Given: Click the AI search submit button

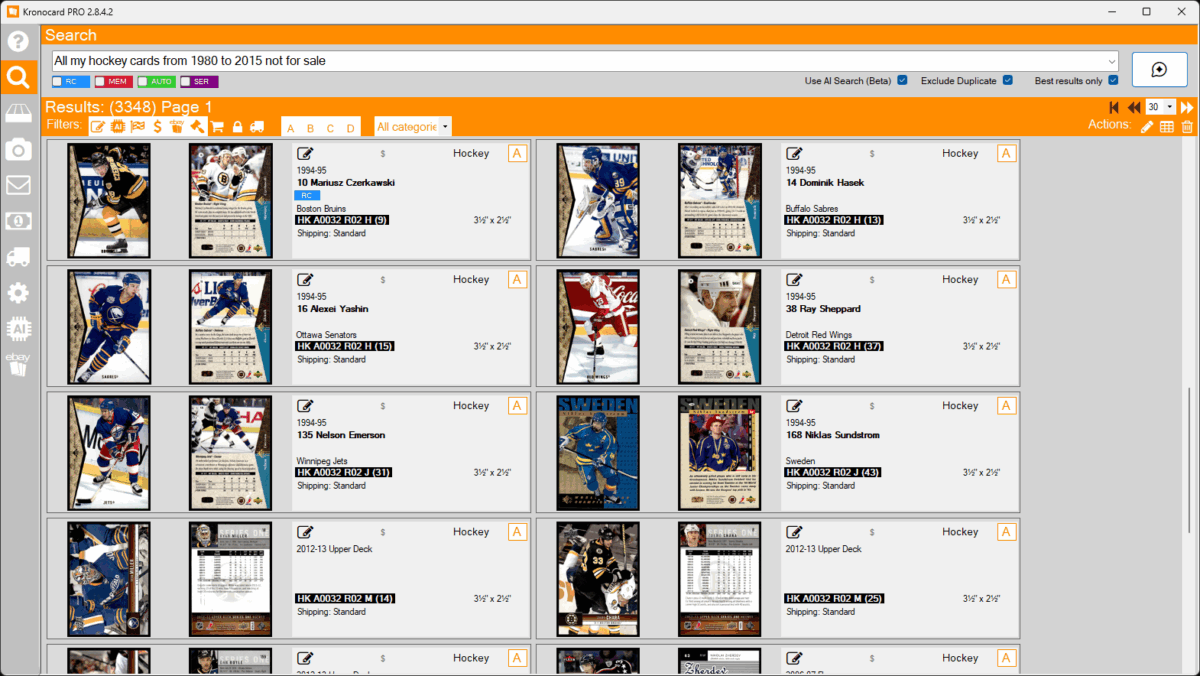Looking at the screenshot, I should (x=1159, y=69).
